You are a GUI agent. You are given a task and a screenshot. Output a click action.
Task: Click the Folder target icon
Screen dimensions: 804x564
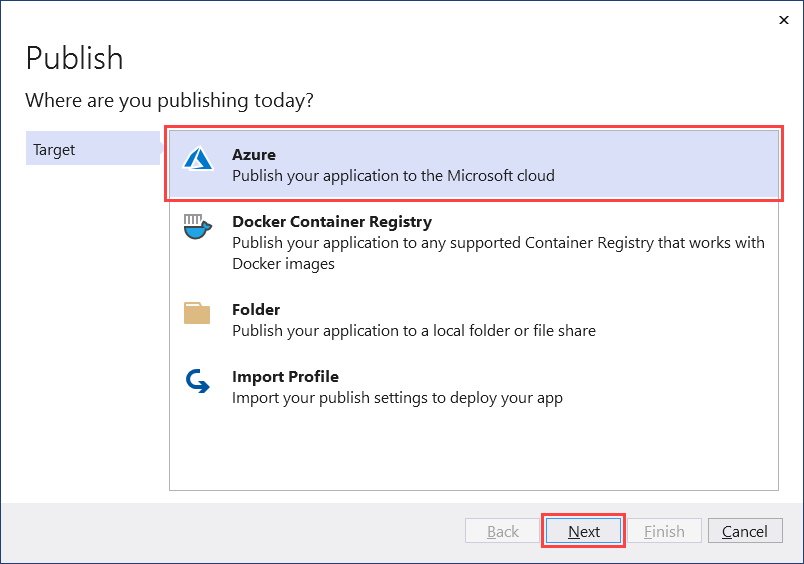(197, 313)
